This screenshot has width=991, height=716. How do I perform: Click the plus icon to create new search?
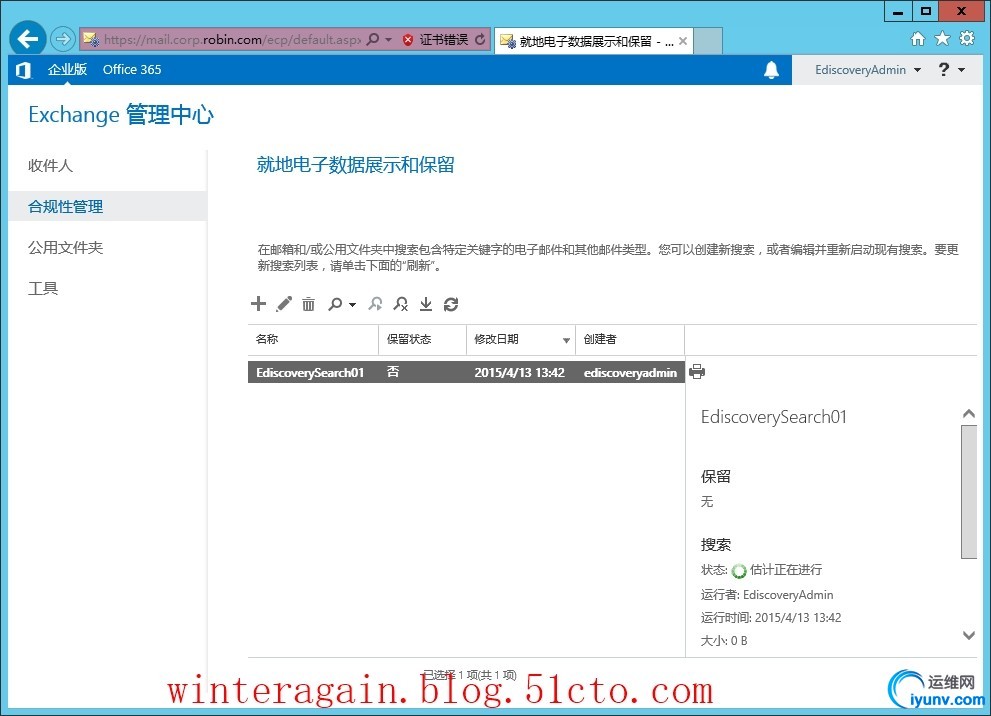258,304
